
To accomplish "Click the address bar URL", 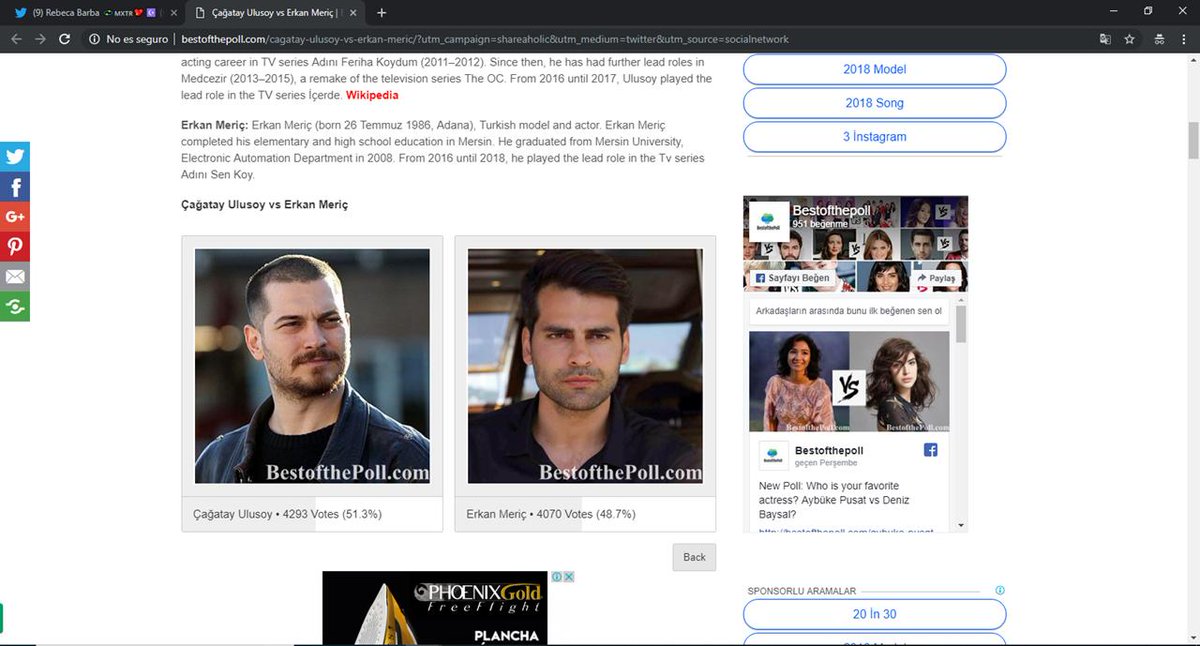I will pyautogui.click(x=484, y=39).
